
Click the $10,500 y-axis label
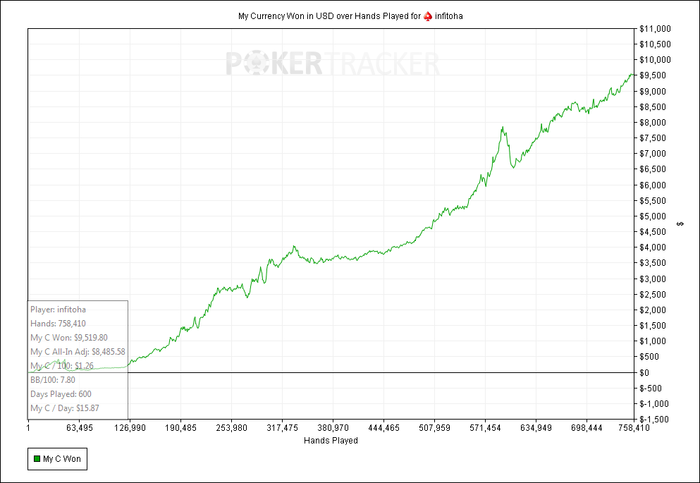tap(655, 44)
